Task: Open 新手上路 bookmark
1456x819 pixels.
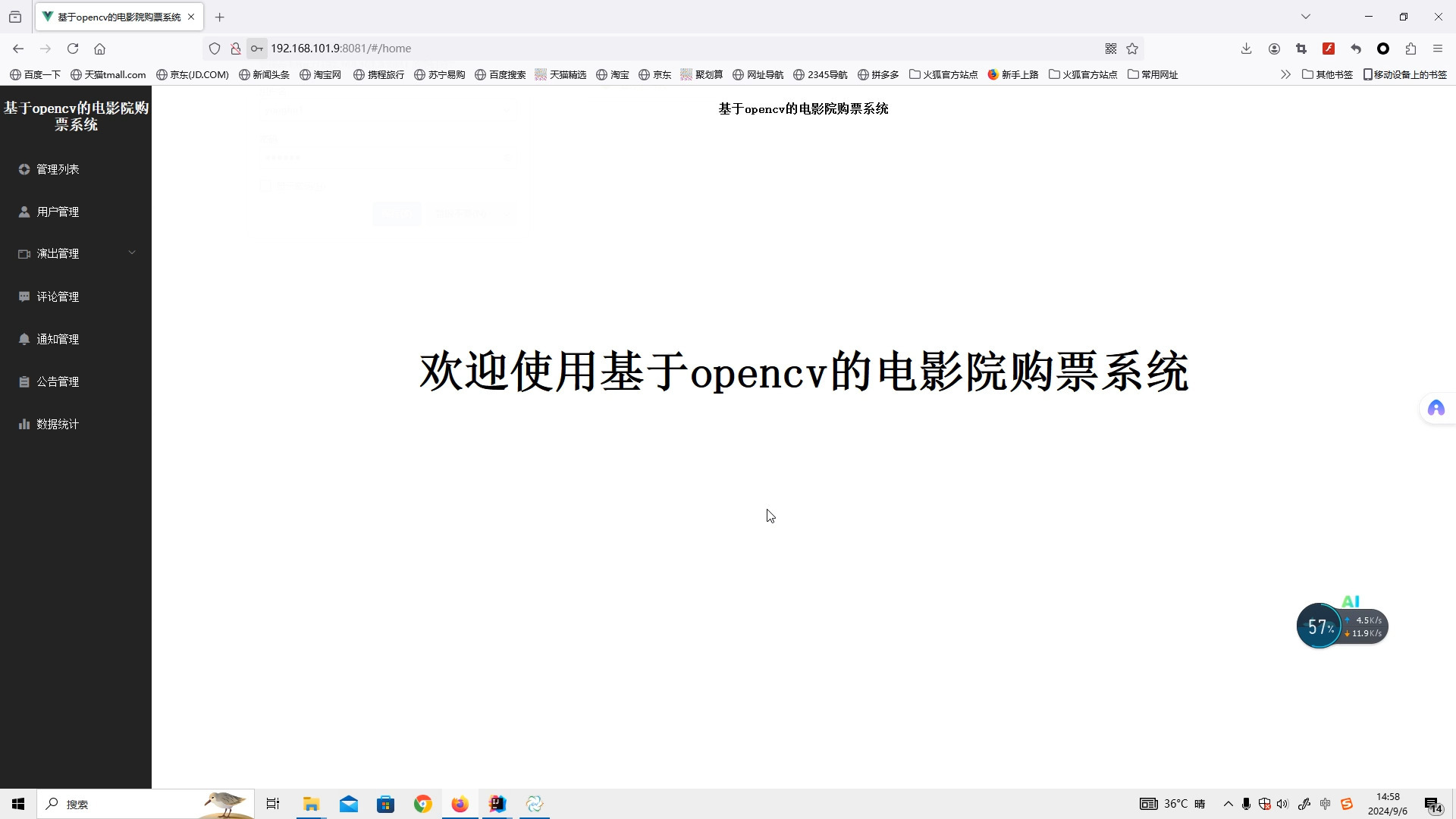Action: coord(1013,74)
